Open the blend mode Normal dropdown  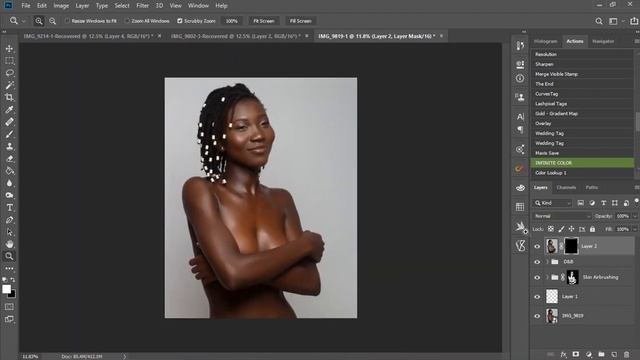pyautogui.click(x=562, y=216)
